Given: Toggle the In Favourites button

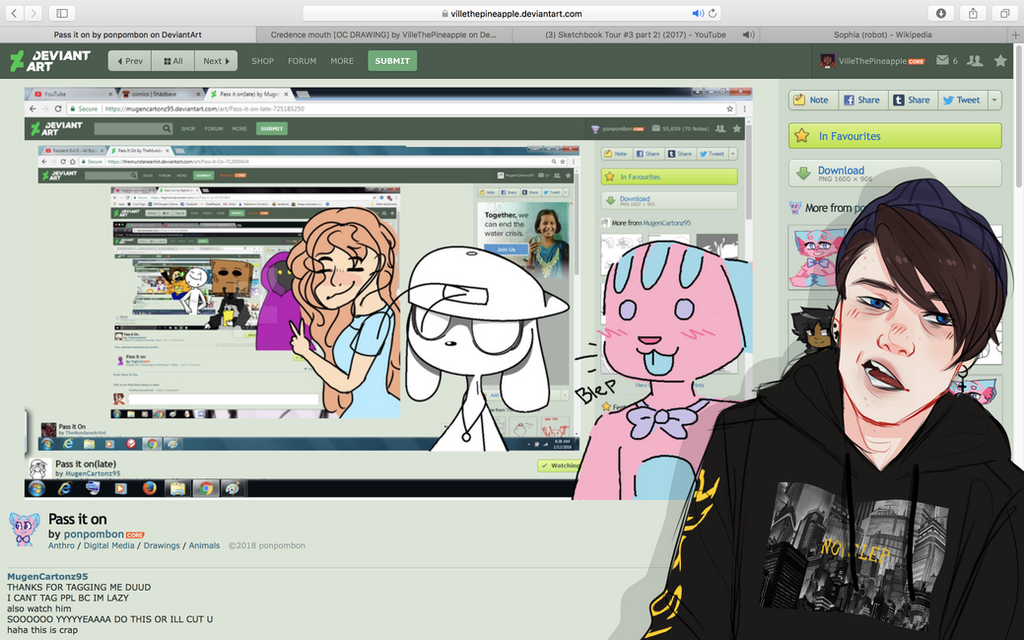Looking at the screenshot, I should [895, 136].
